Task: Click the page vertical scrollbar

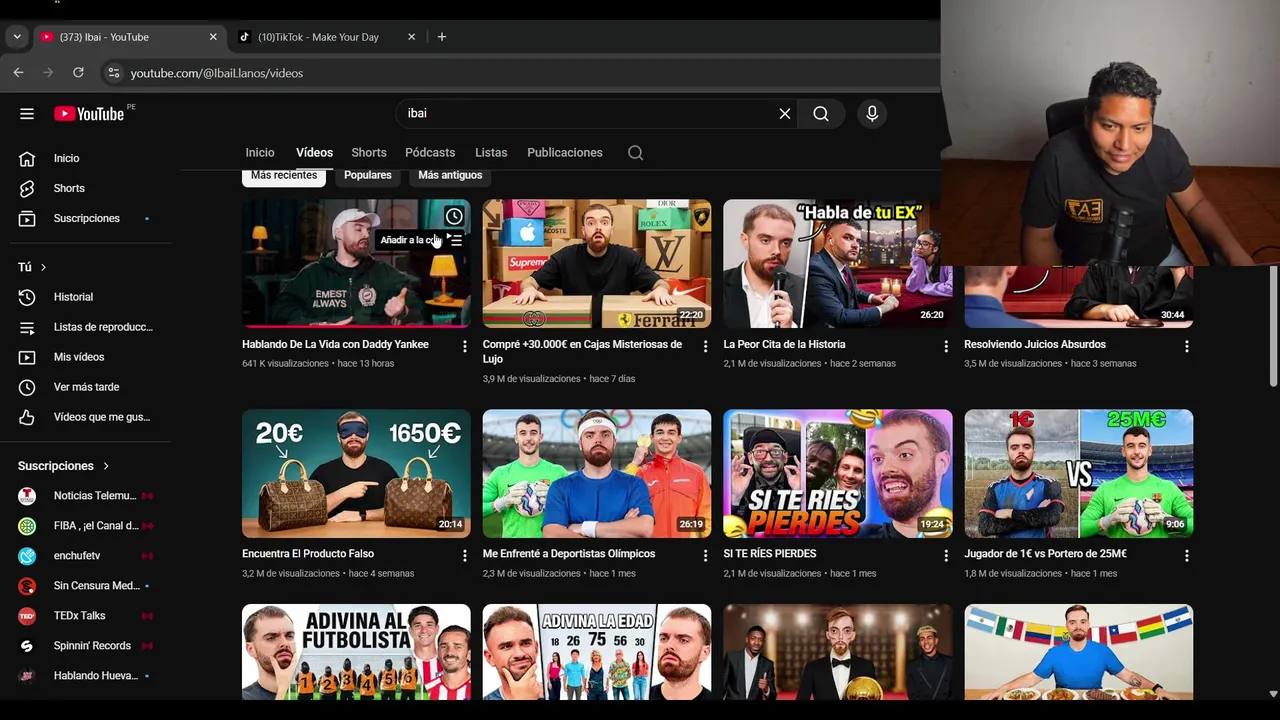Action: click(x=1273, y=327)
